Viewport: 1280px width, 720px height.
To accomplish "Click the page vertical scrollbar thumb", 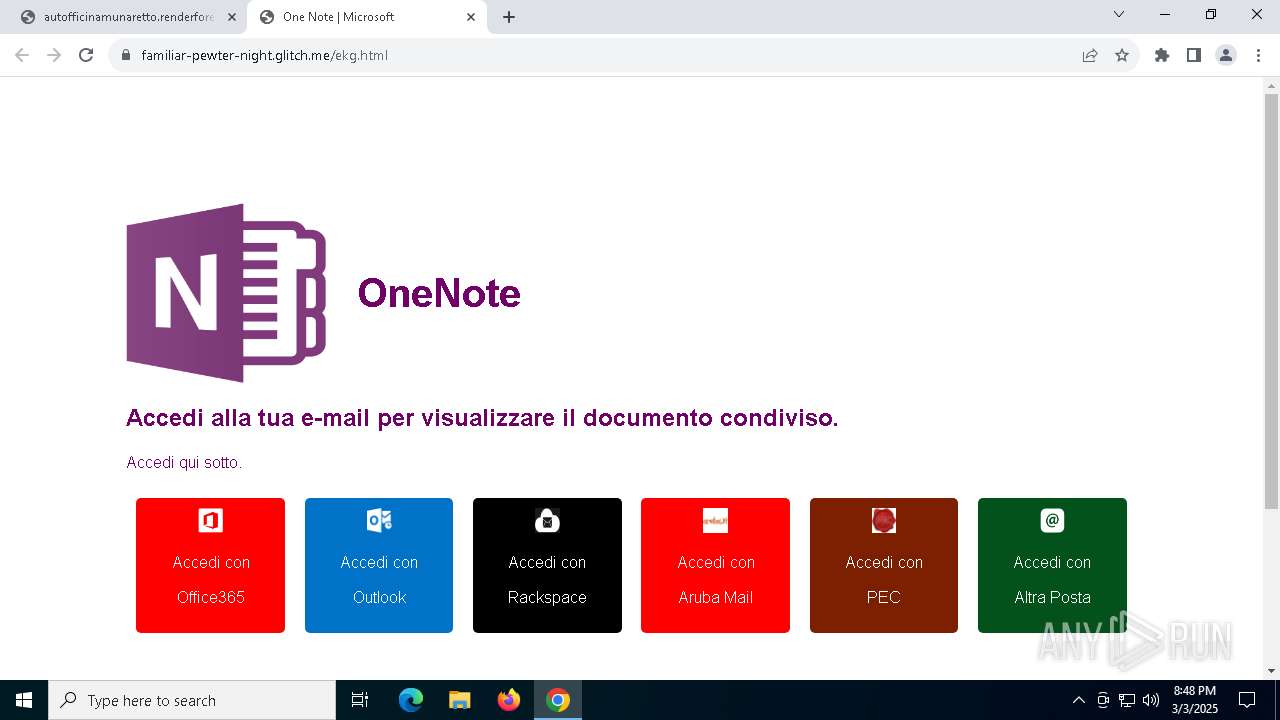I will [x=1272, y=302].
